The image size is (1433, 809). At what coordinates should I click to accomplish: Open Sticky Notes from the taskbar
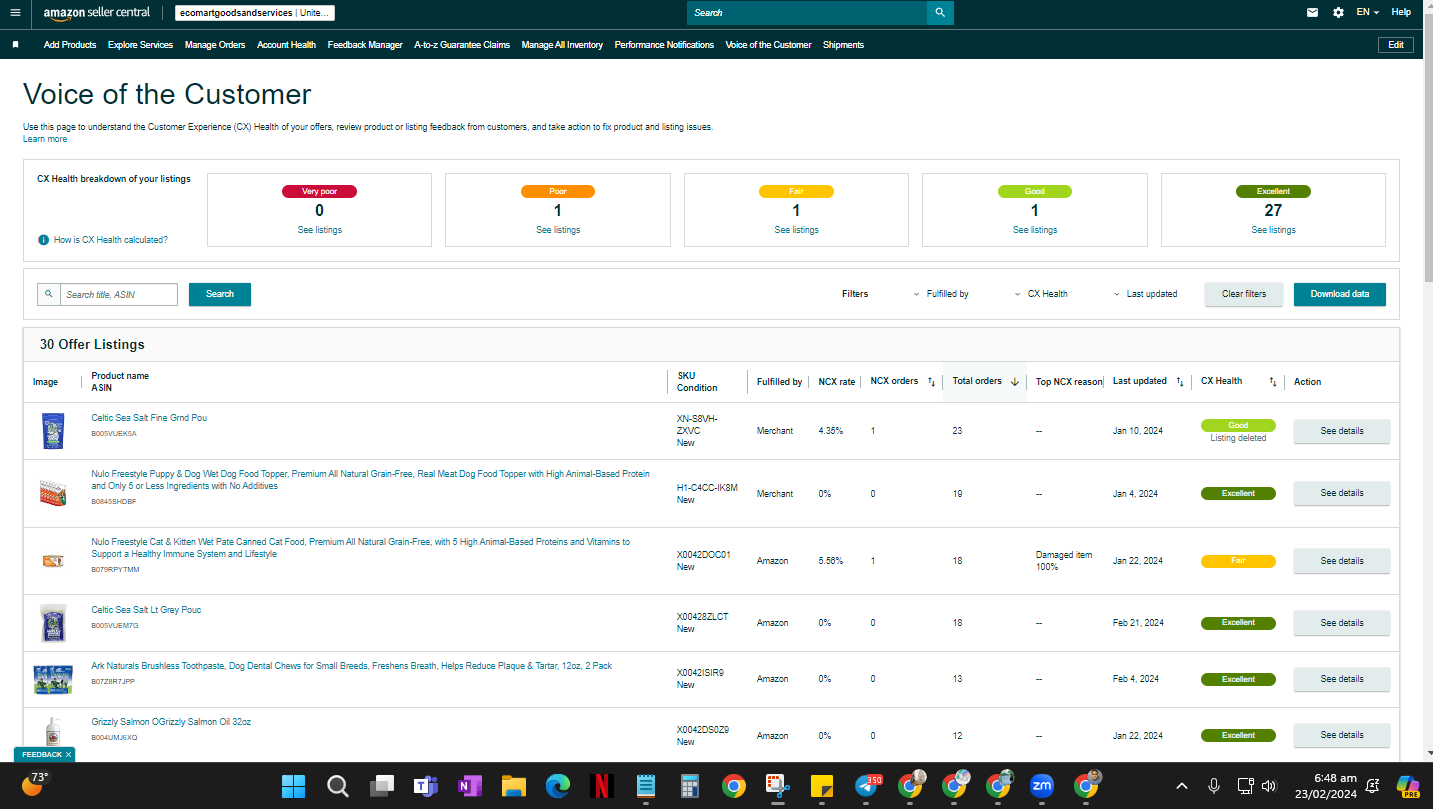(822, 786)
